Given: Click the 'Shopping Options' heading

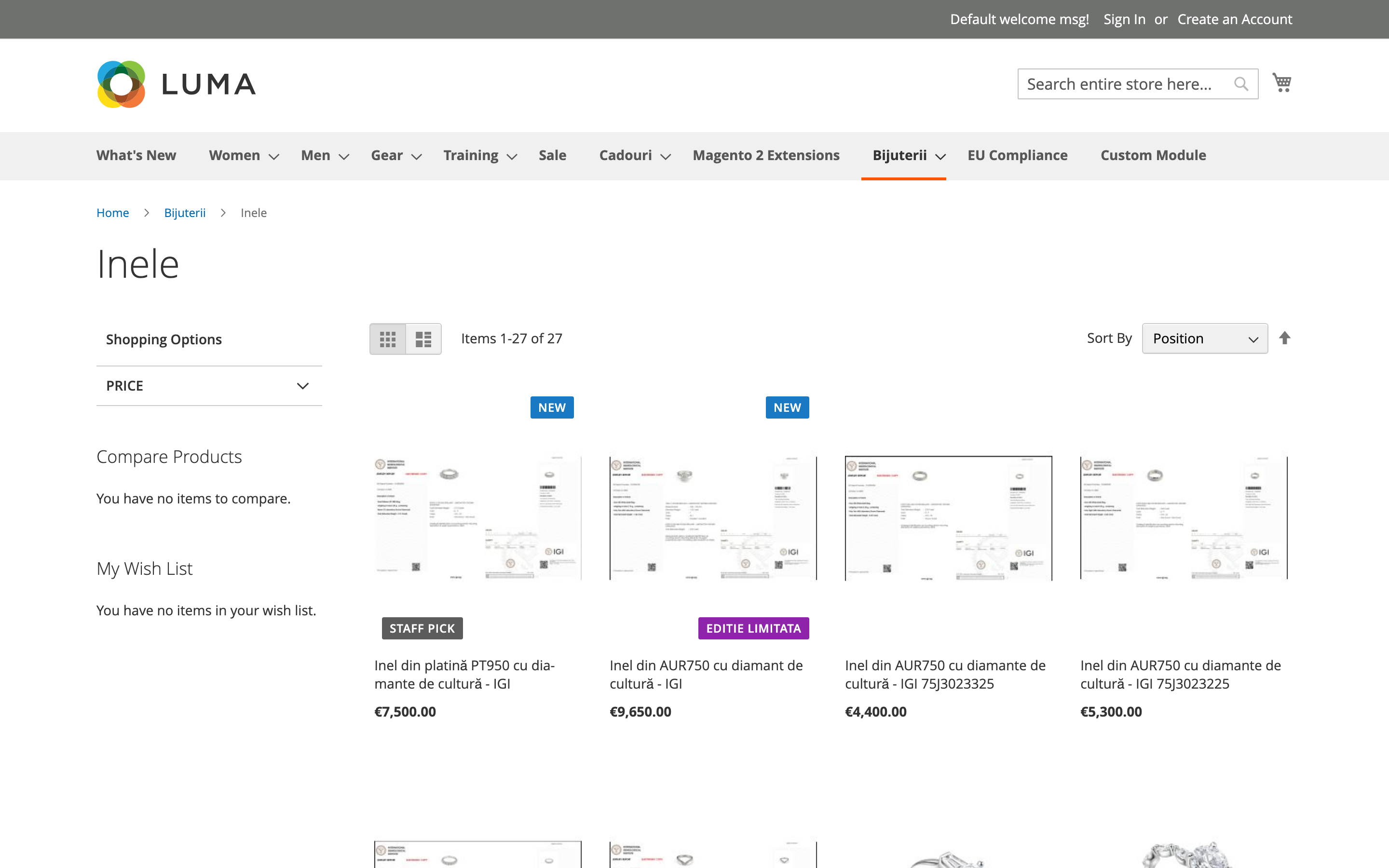Looking at the screenshot, I should pos(163,340).
